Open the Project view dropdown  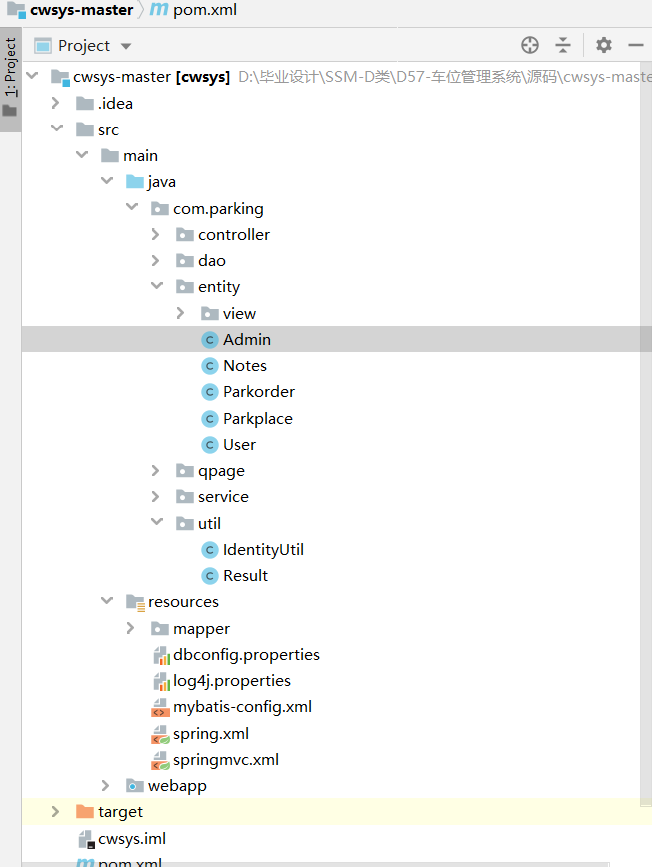tap(126, 46)
